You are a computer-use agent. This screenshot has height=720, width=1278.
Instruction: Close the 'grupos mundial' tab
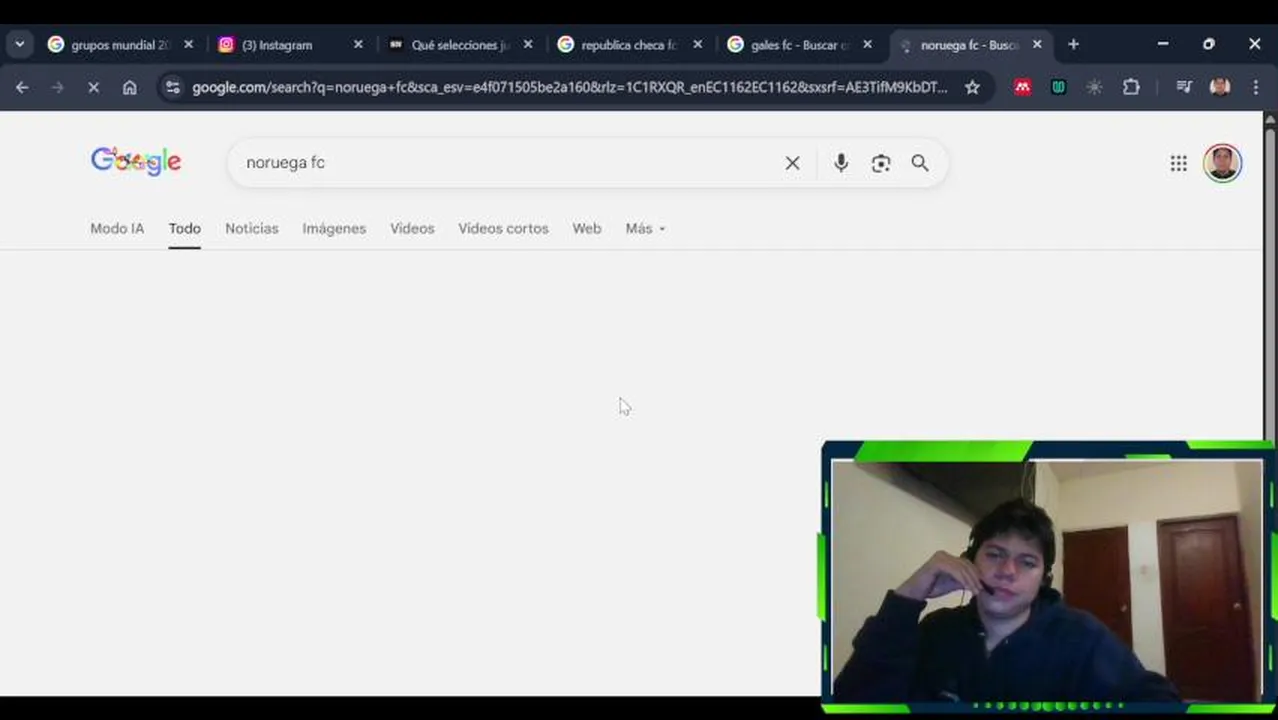click(x=188, y=45)
